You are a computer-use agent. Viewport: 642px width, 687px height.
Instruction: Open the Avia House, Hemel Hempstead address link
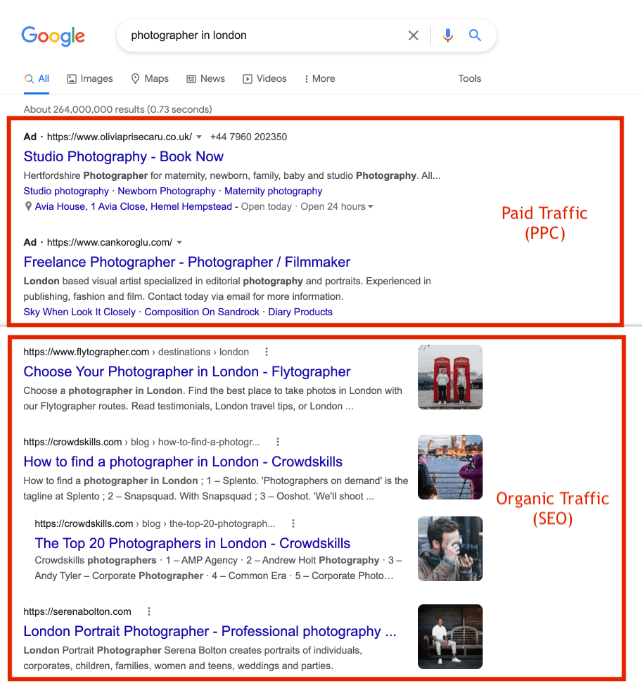(133, 206)
